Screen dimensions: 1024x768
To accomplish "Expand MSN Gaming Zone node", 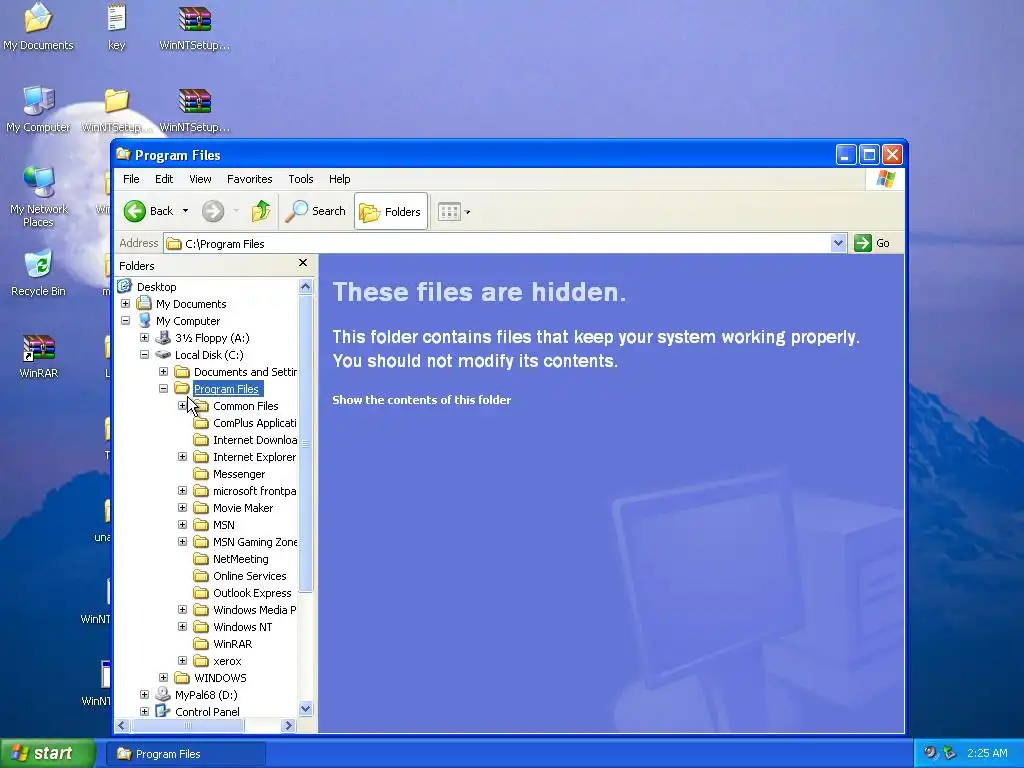I will click(x=182, y=541).
